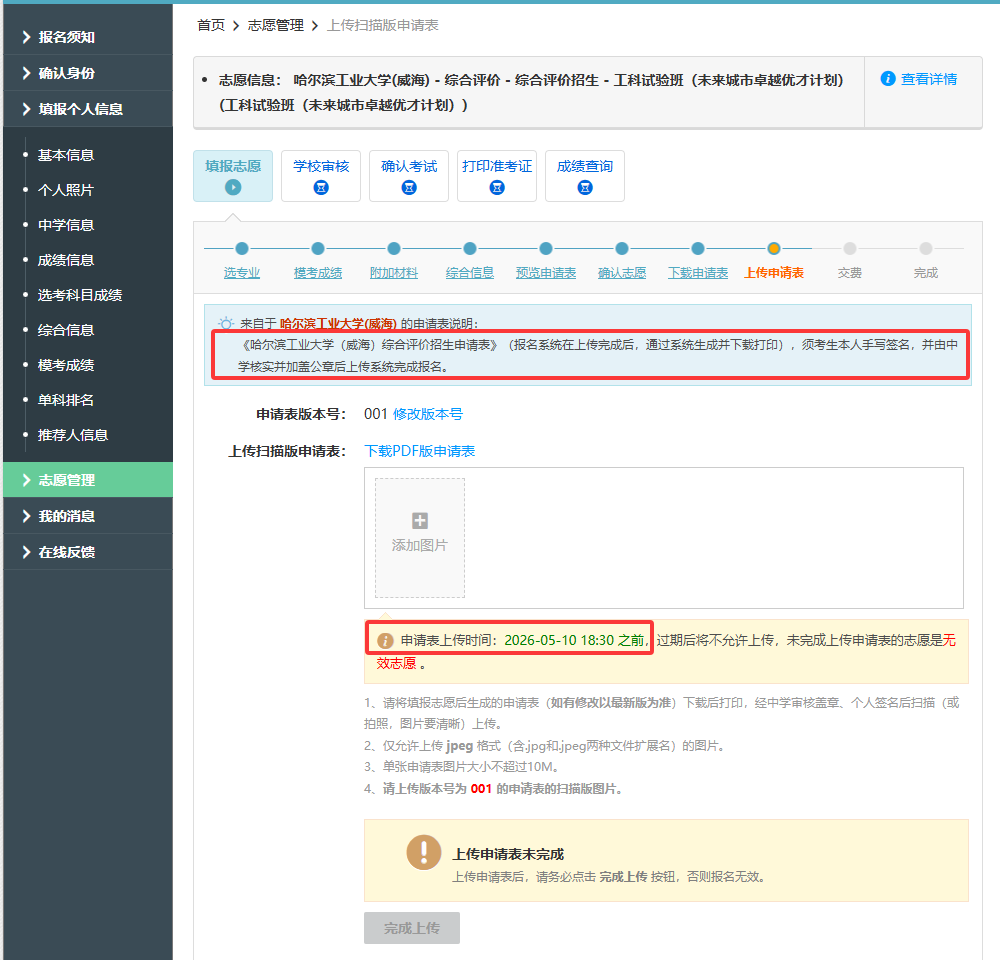Click the play icon under 填报志愿

[233, 188]
